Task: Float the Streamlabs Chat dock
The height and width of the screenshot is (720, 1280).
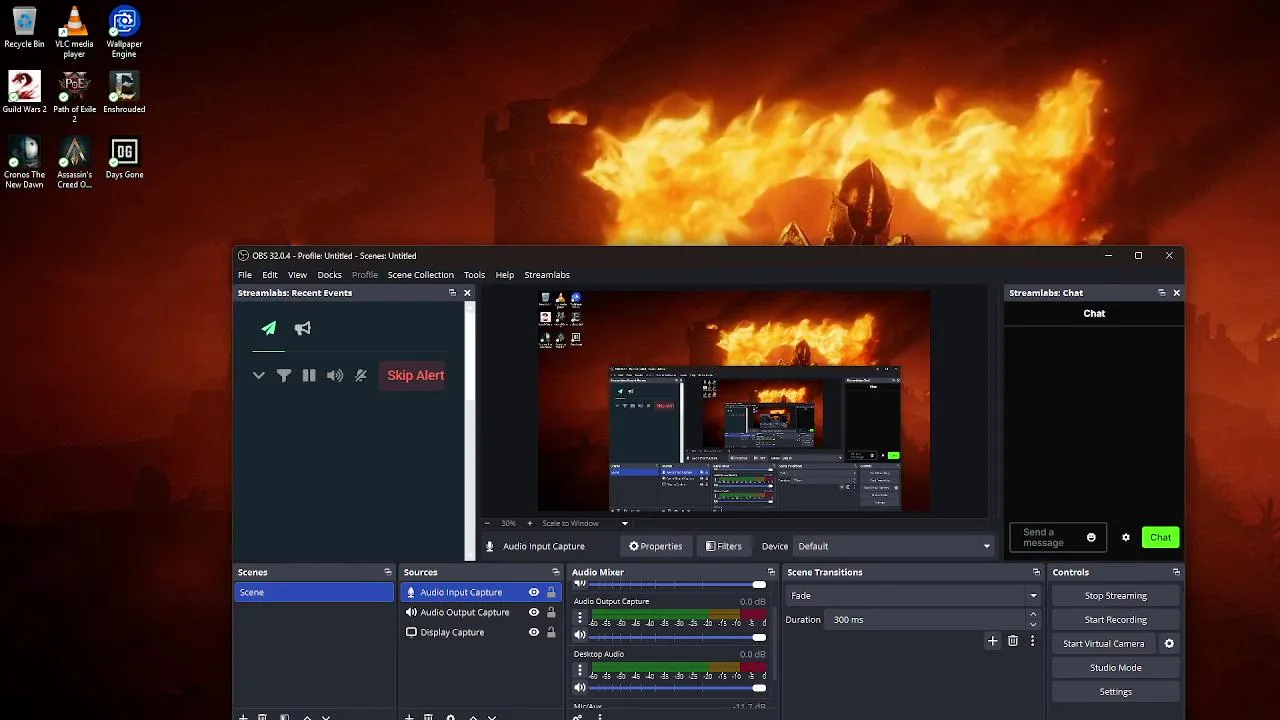Action: click(1161, 293)
